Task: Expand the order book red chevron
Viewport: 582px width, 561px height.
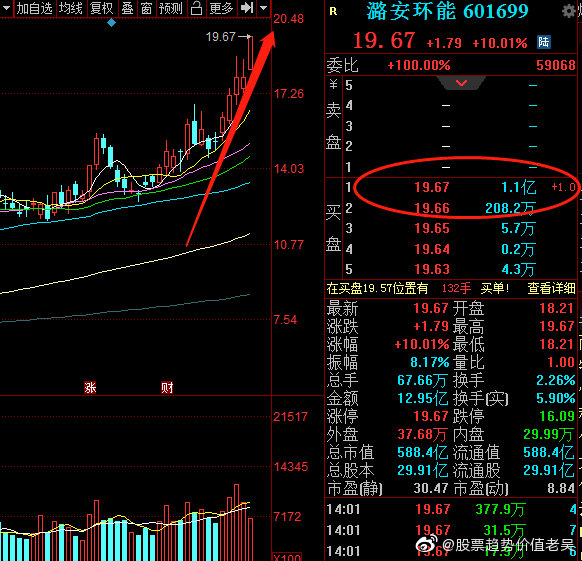Action: [x=461, y=83]
